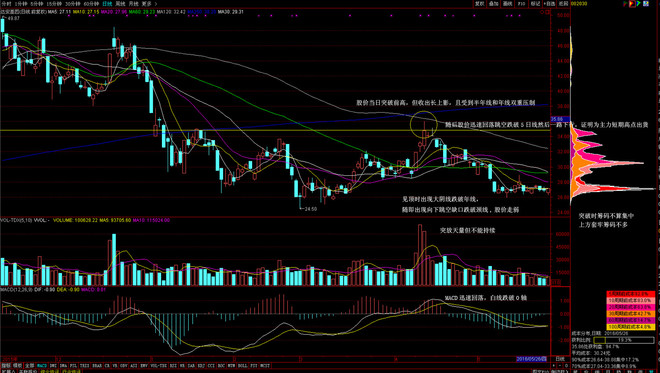Screen dimensions: 660x373
Task: Select the 周线 weekly chart tab
Action: coord(121,3)
